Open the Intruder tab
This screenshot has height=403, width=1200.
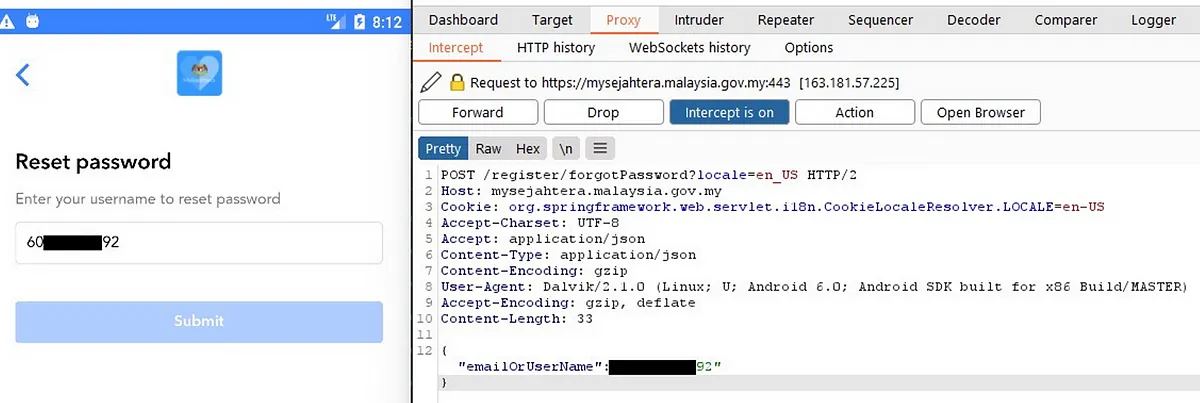pyautogui.click(x=699, y=20)
